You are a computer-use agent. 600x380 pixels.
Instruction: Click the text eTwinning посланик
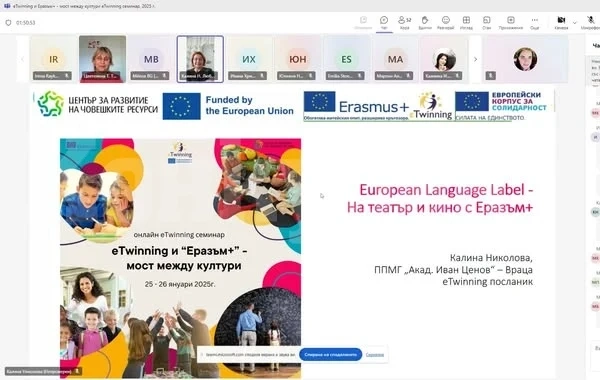click(x=488, y=282)
